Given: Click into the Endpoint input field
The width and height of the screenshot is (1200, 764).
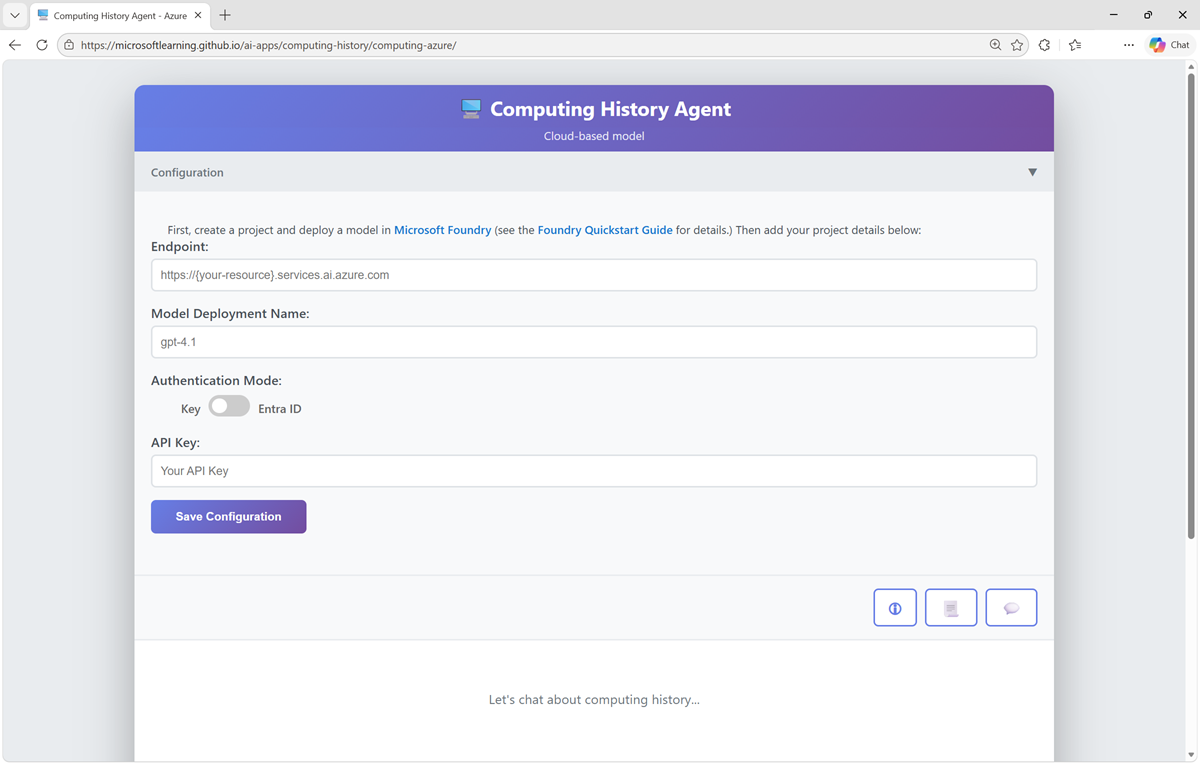Looking at the screenshot, I should click(x=594, y=275).
